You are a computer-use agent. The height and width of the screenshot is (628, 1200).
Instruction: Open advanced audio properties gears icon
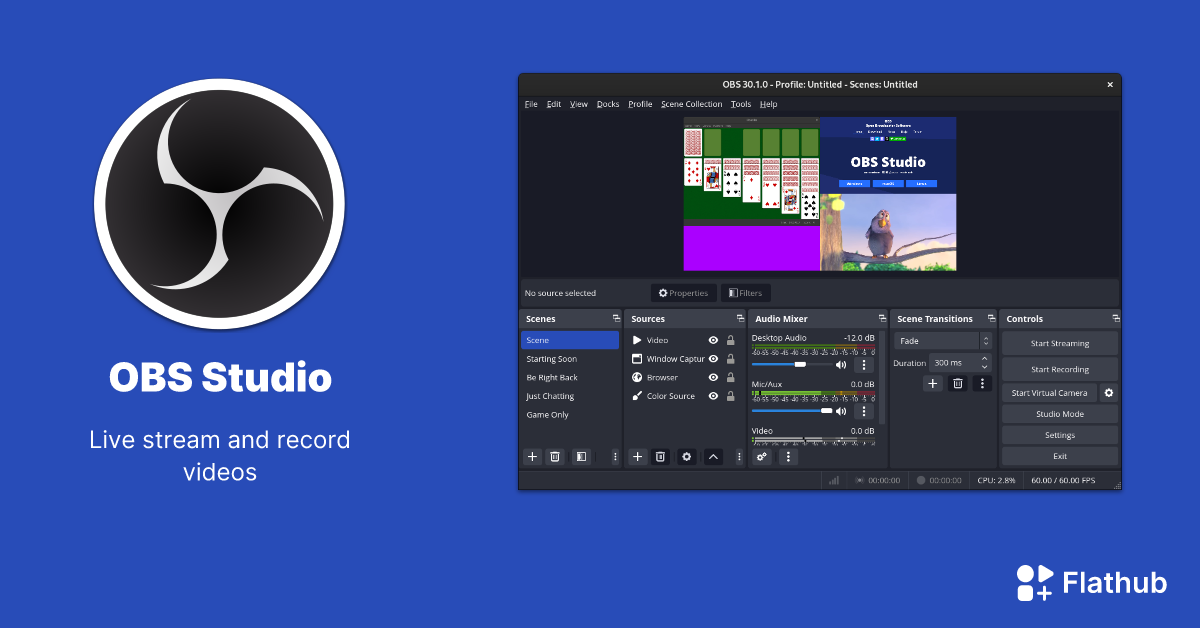(x=762, y=457)
